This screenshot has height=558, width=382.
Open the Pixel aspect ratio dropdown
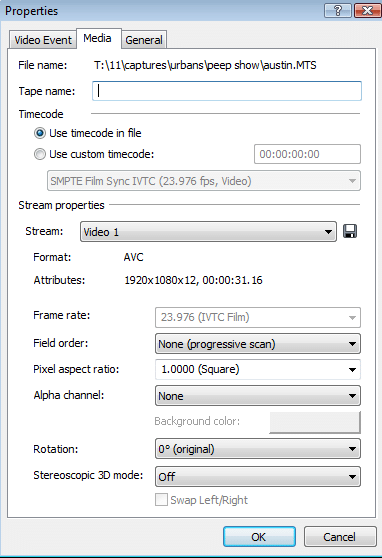point(258,369)
